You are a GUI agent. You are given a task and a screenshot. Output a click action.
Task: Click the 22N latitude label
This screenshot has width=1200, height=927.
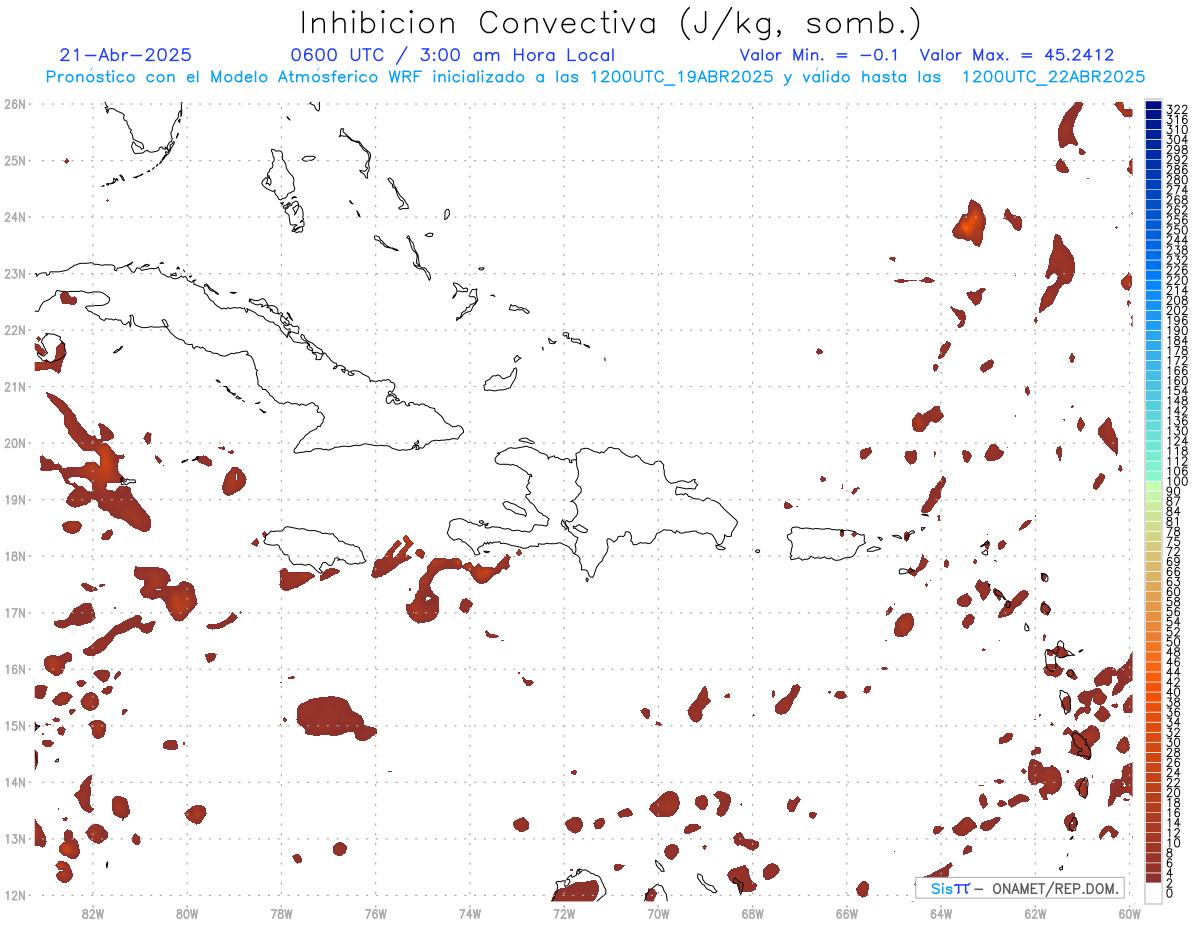[x=15, y=329]
